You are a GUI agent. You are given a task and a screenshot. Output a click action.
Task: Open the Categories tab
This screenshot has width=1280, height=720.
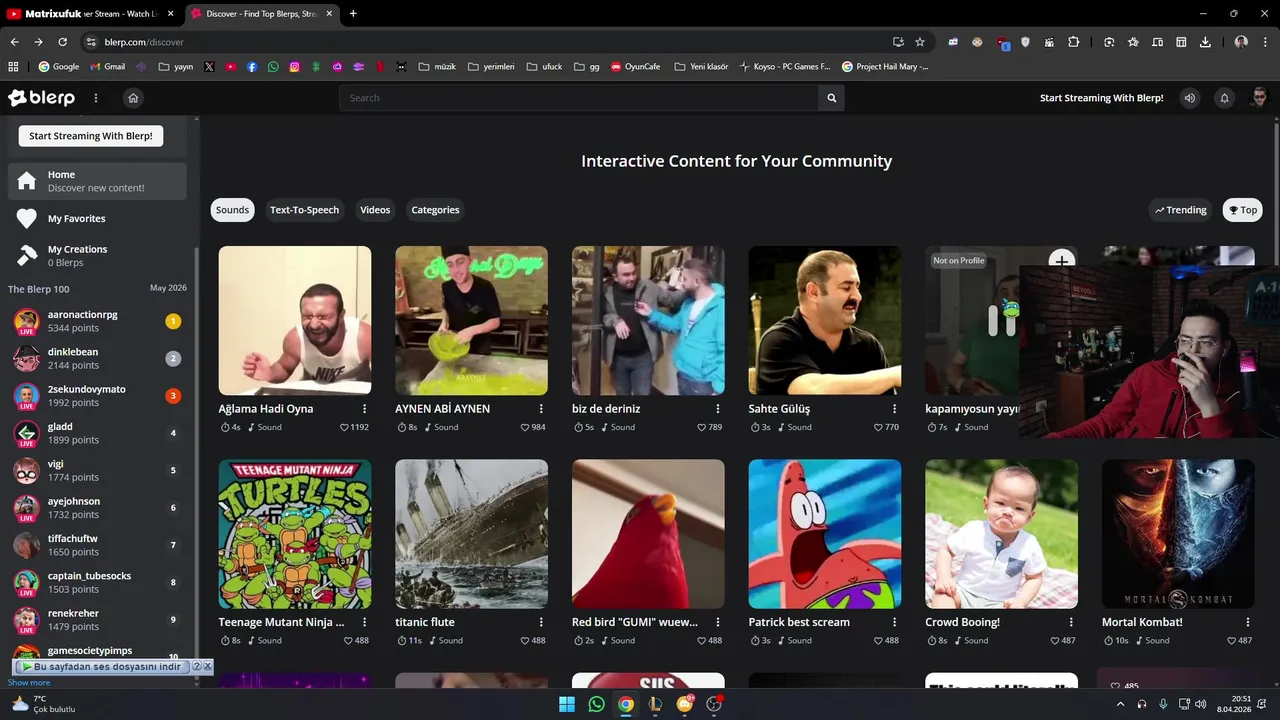point(435,210)
